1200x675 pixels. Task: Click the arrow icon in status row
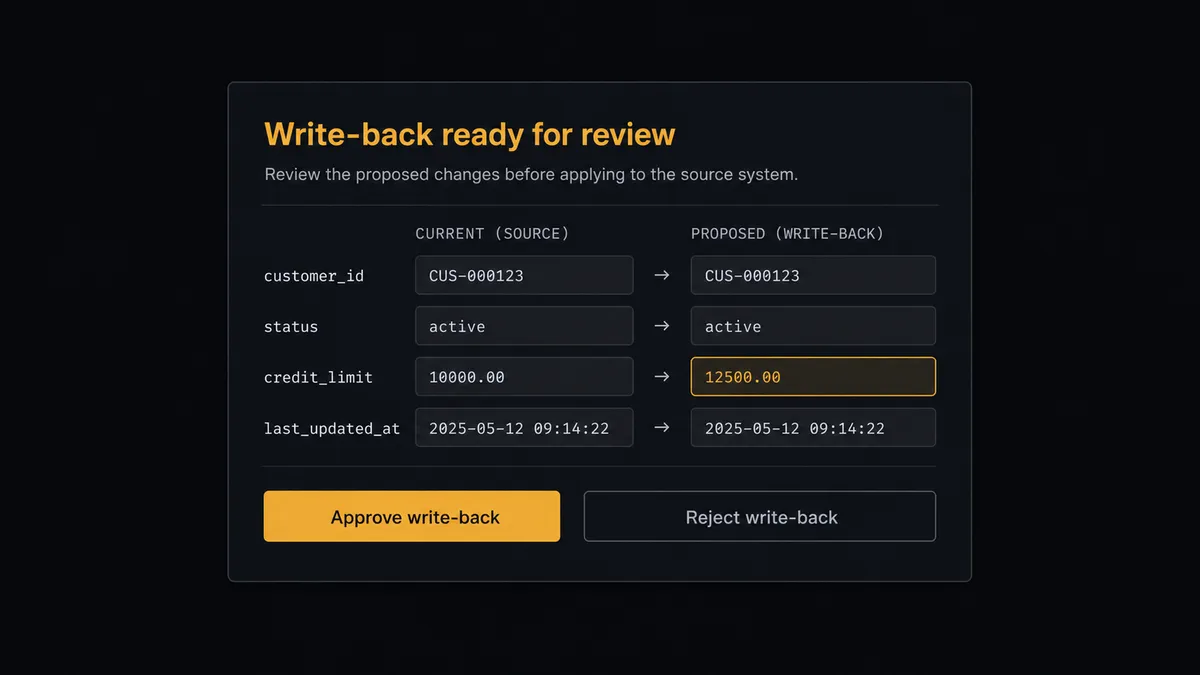pyautogui.click(x=662, y=326)
